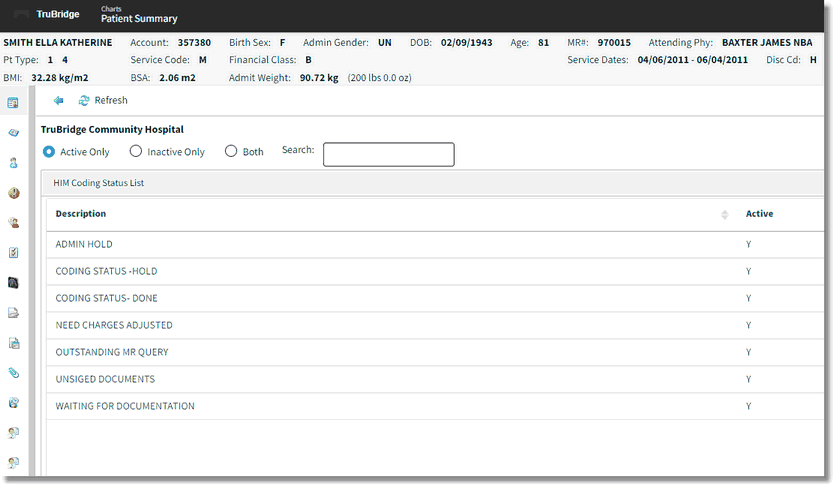Click the patient name SMITH ELLA KATHERINE

coord(57,43)
